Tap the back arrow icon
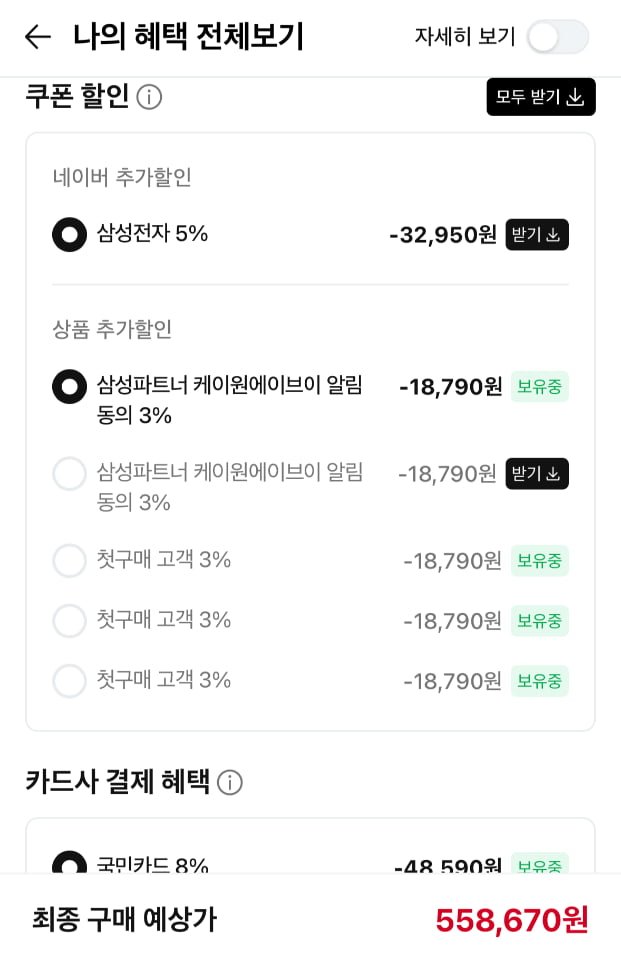 coord(37,37)
